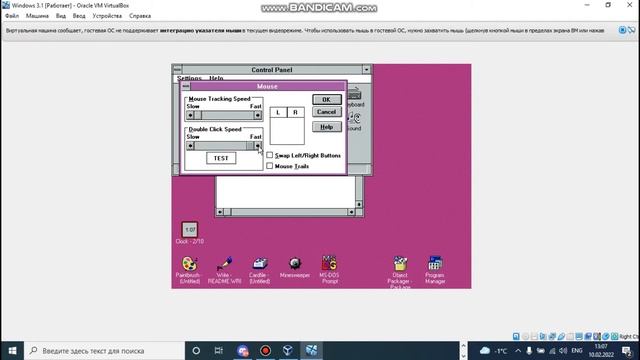The image size is (640, 360).
Task: Open the Windows Start menu
Action: [x=12, y=351]
